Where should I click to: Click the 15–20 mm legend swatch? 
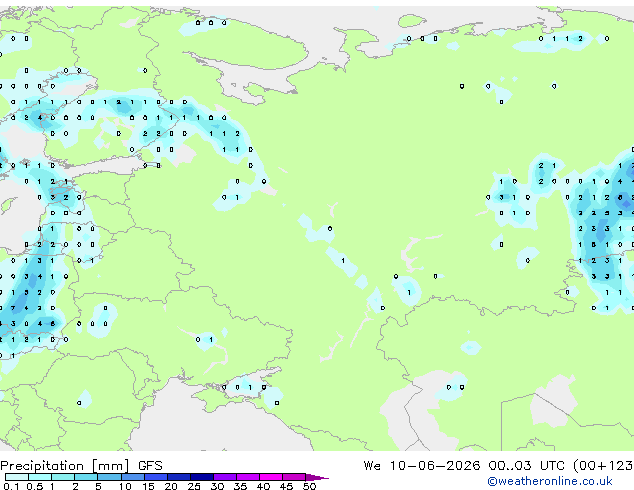pos(156,477)
